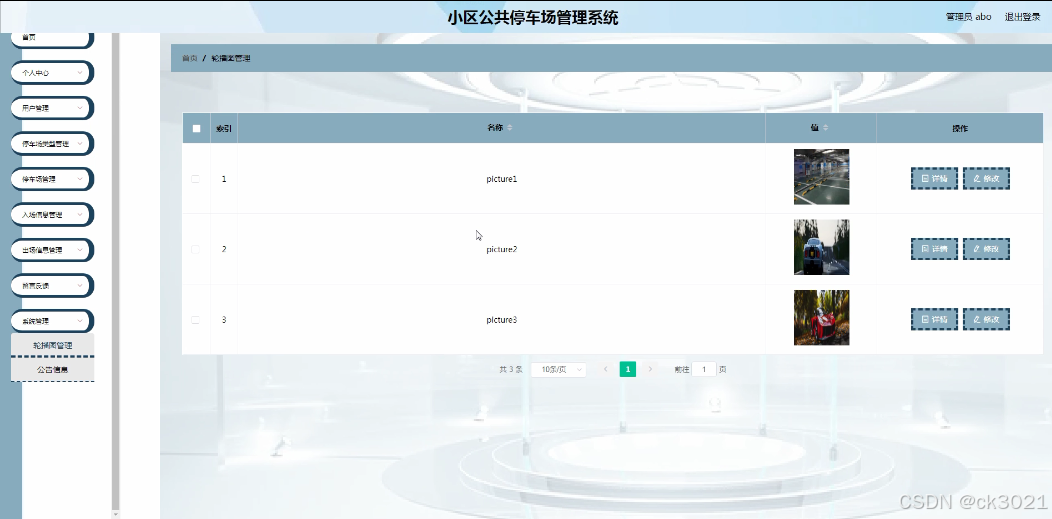Expand the 留言反馈 sidebar menu
1052x519 pixels.
coord(52,286)
